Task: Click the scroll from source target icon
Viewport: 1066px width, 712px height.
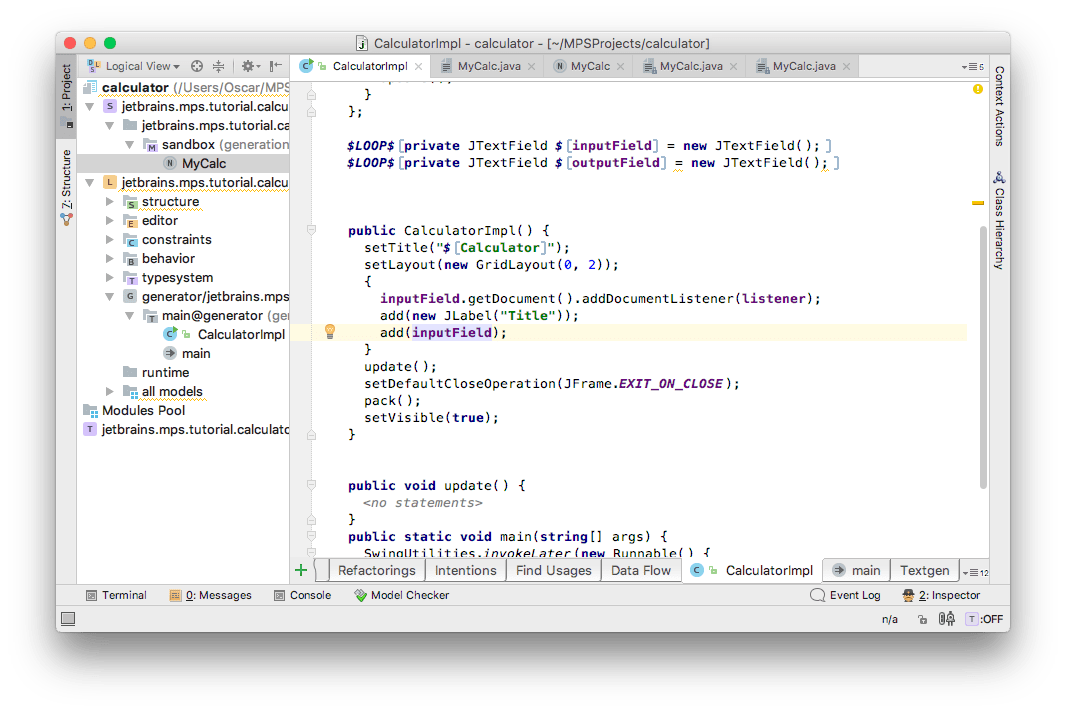Action: click(197, 66)
